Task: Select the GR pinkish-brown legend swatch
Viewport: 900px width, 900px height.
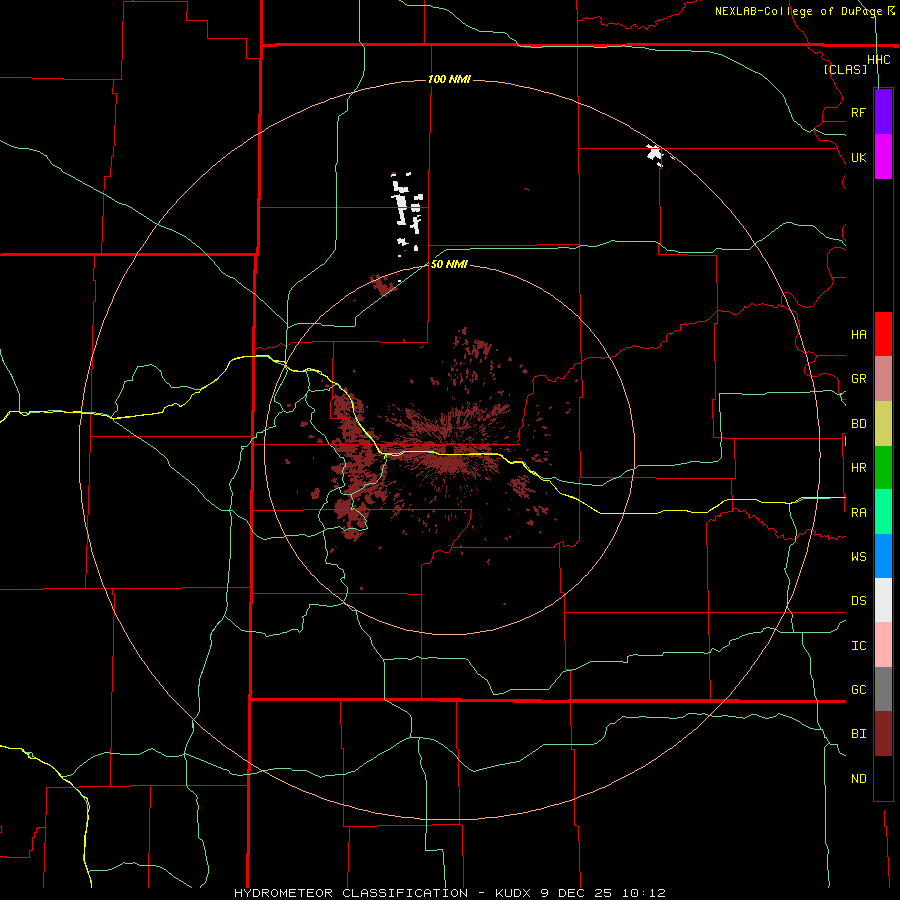Action: coord(883,379)
